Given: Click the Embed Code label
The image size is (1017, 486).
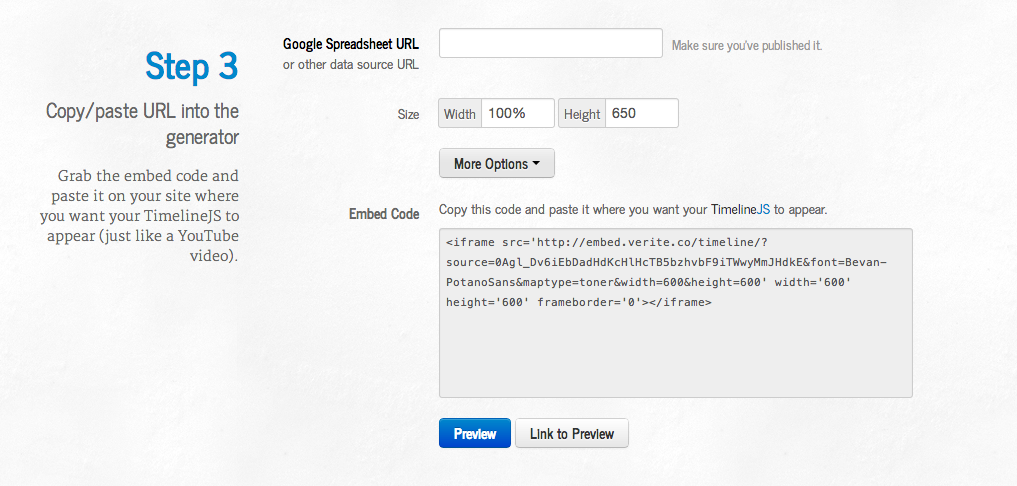Looking at the screenshot, I should (x=384, y=213).
